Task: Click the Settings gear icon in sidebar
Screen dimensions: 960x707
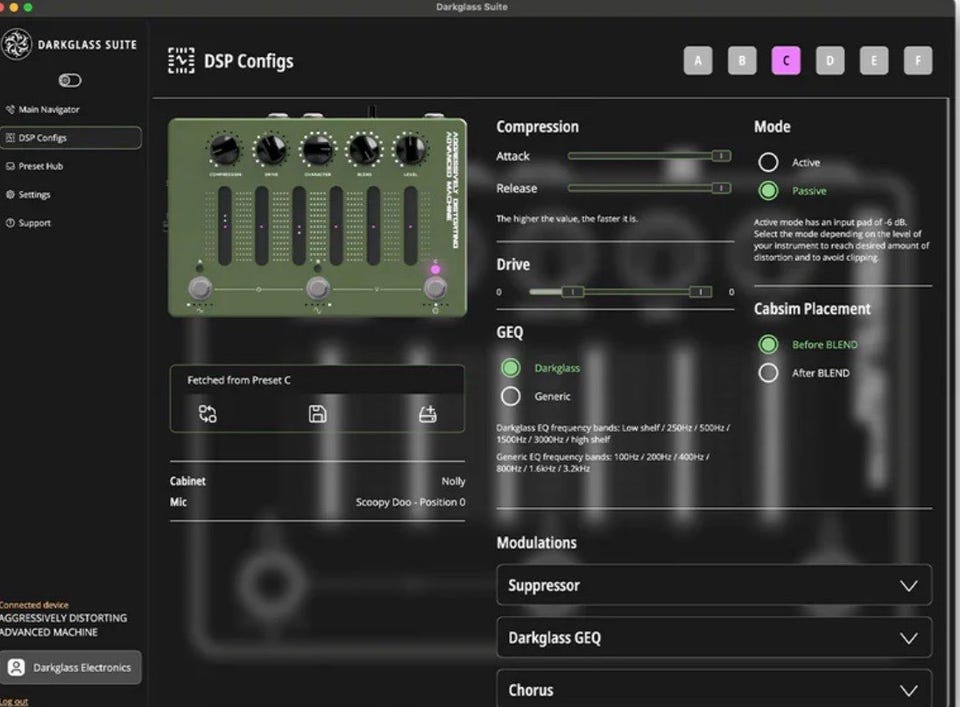Action: (x=10, y=195)
